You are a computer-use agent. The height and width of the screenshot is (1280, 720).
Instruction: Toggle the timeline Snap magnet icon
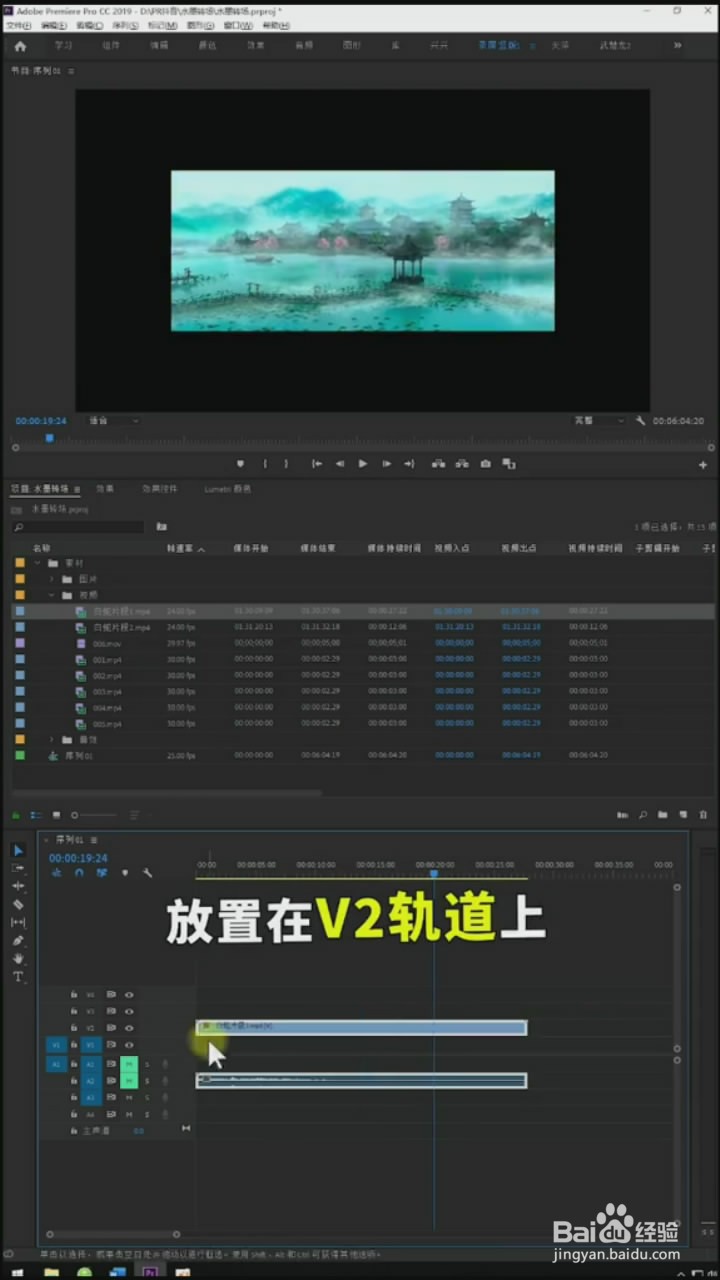[x=79, y=873]
